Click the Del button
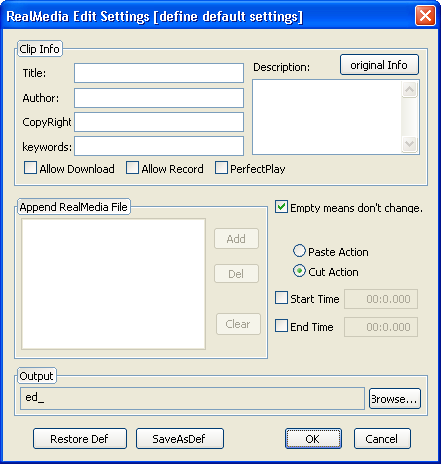441x464 pixels. point(236,274)
